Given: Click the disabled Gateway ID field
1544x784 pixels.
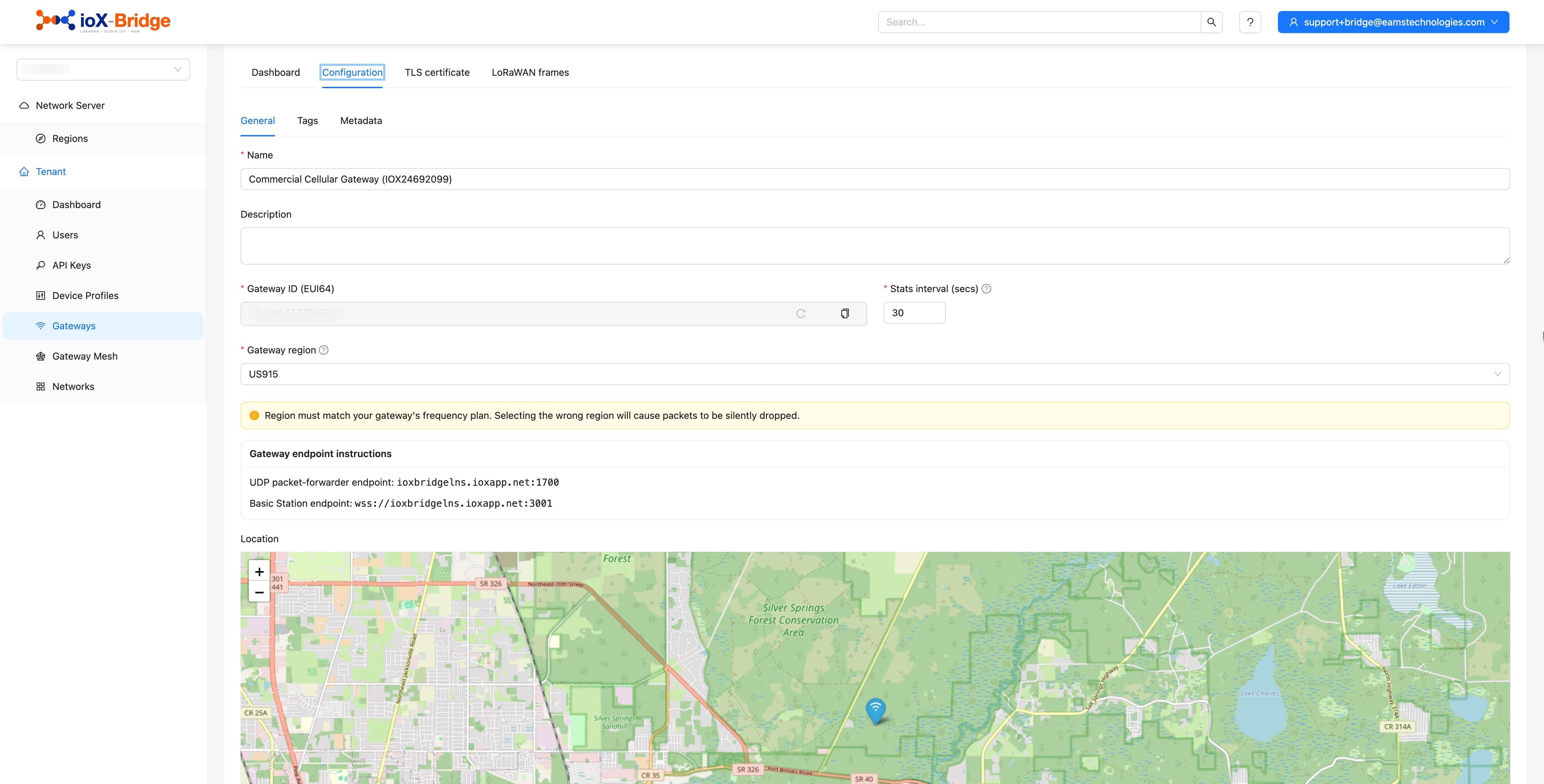Looking at the screenshot, I should coord(553,314).
